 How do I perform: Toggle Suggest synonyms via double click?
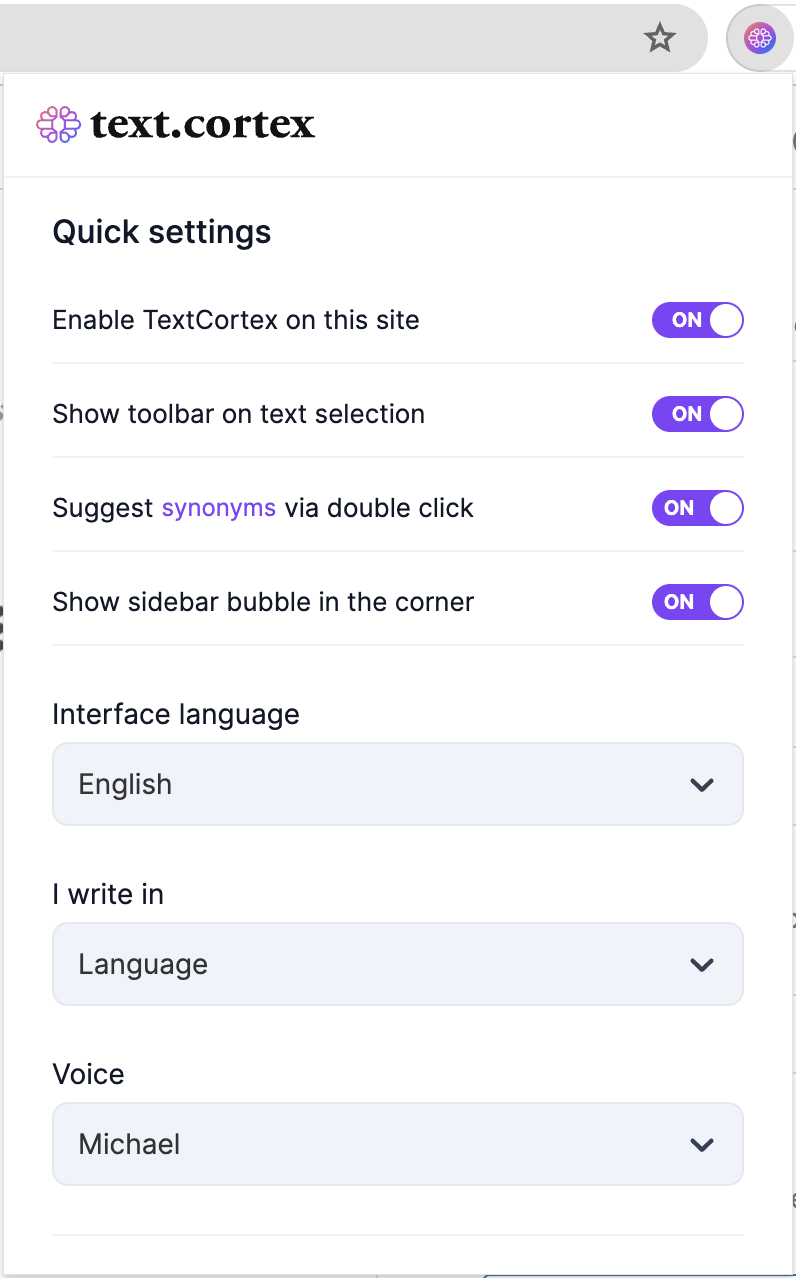coord(698,508)
